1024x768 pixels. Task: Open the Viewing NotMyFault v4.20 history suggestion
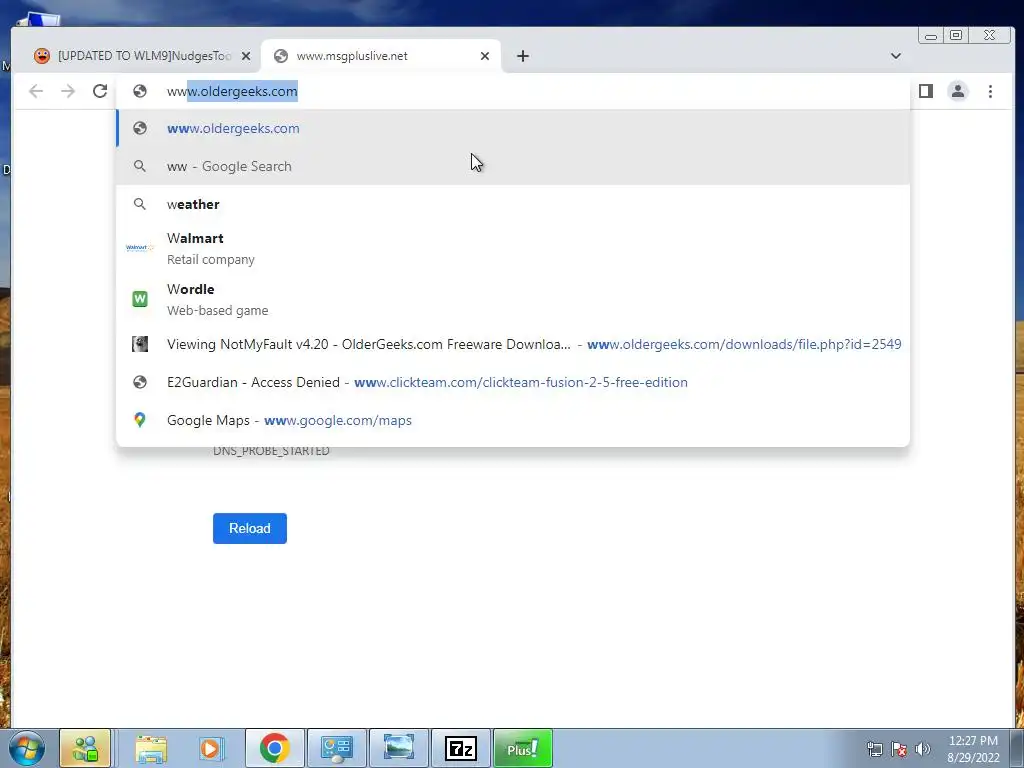pyautogui.click(x=513, y=344)
